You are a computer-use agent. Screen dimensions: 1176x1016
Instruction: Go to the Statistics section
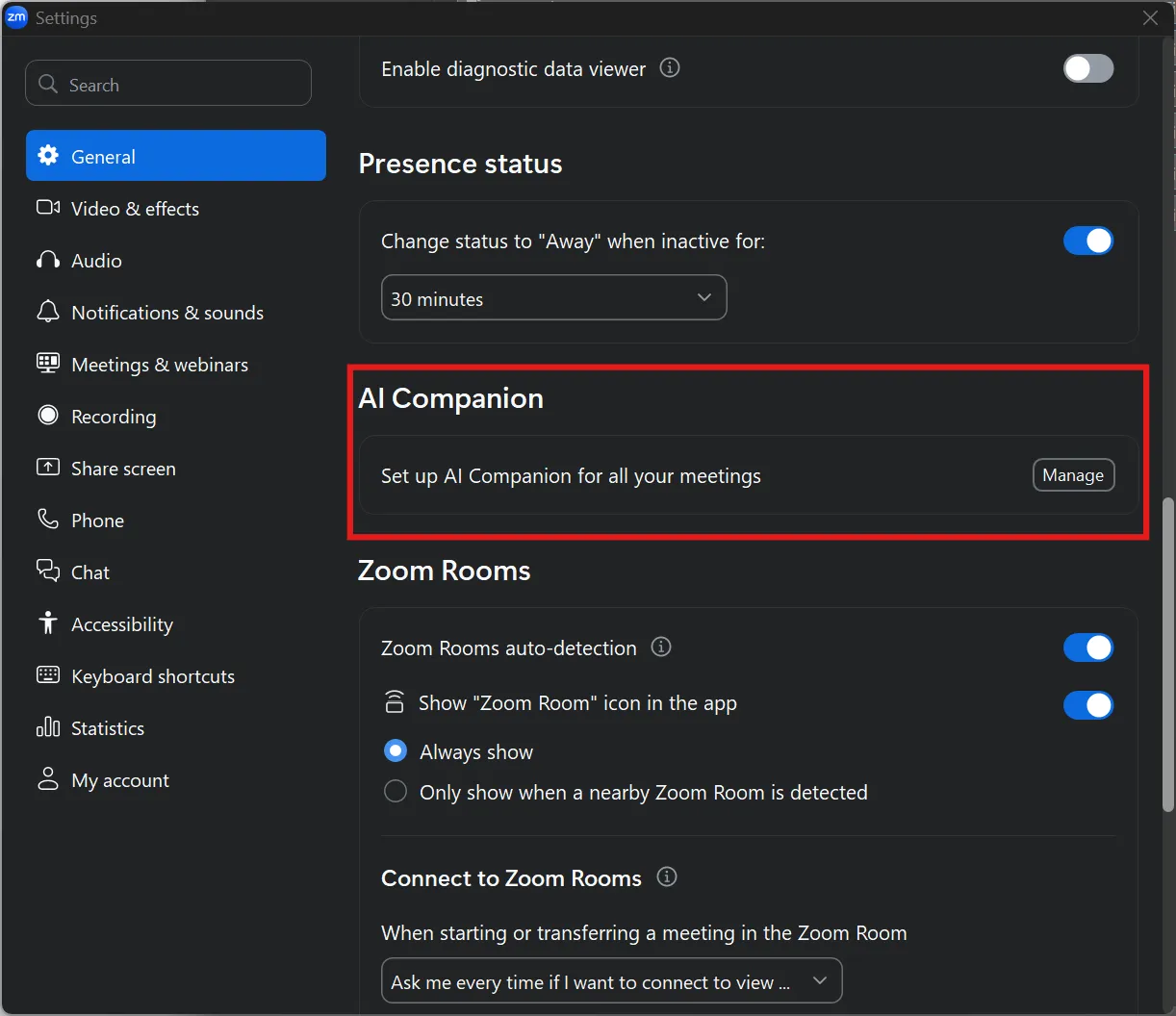pos(176,727)
